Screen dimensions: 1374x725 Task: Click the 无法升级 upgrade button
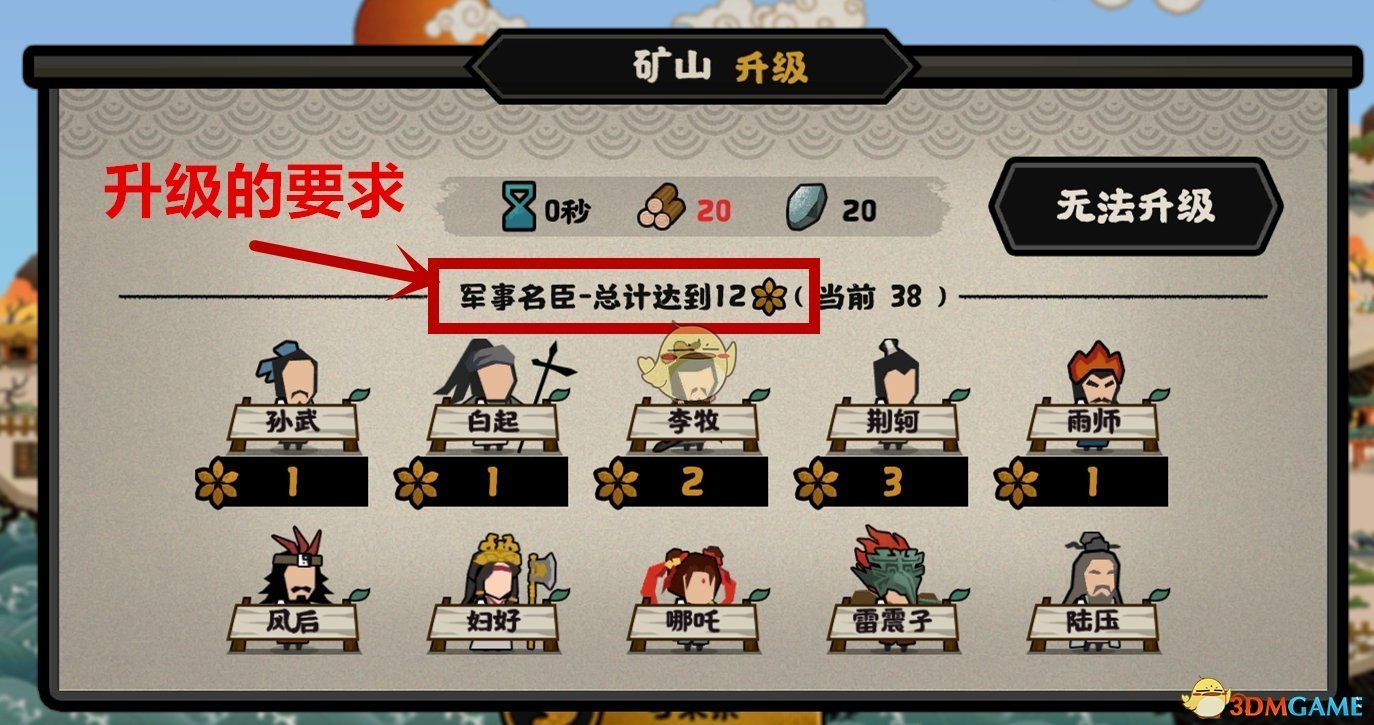[x=1136, y=207]
